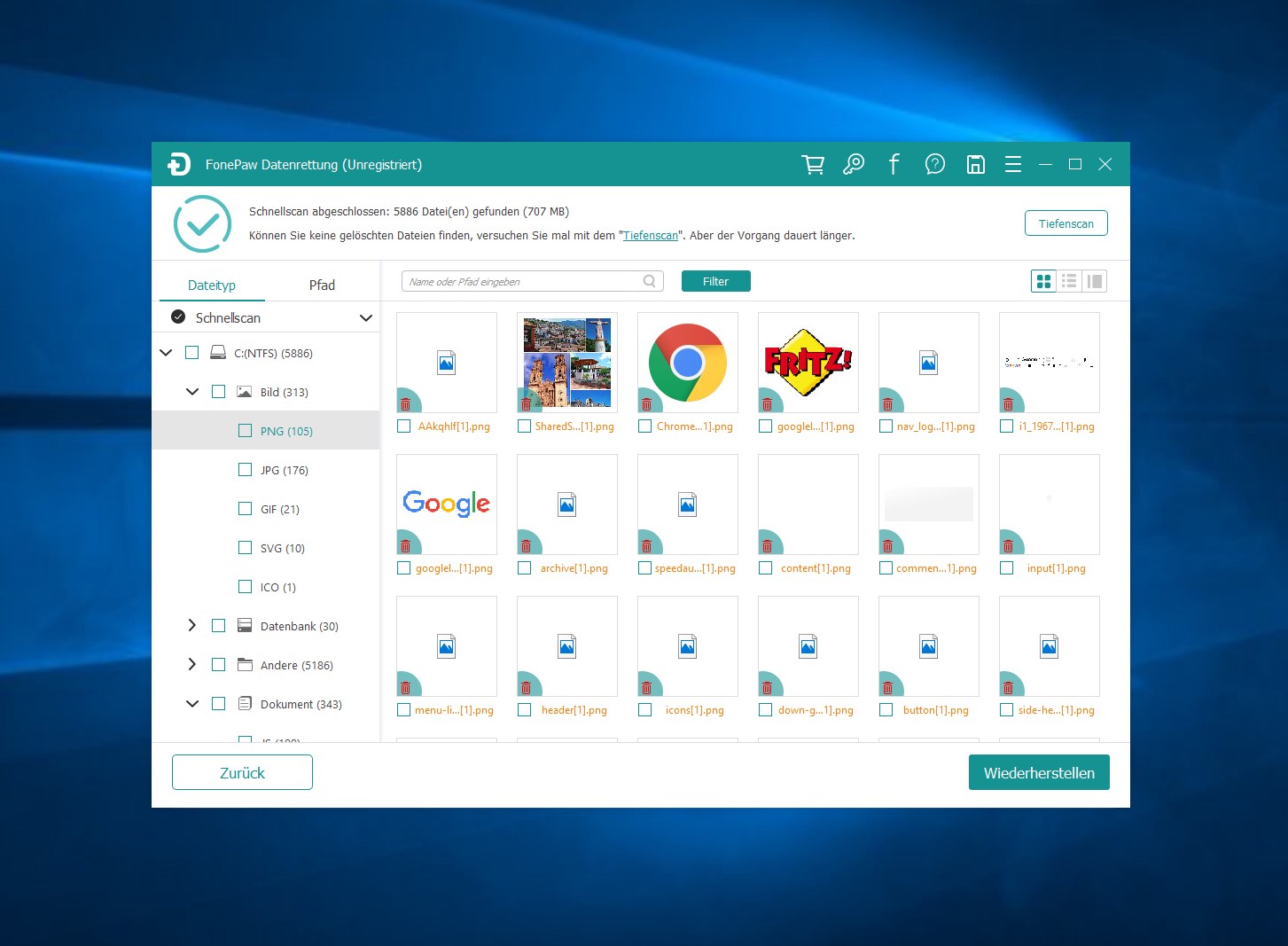The height and width of the screenshot is (946, 1288).
Task: Expand the Datenbank (30) tree node
Action: pyautogui.click(x=192, y=626)
